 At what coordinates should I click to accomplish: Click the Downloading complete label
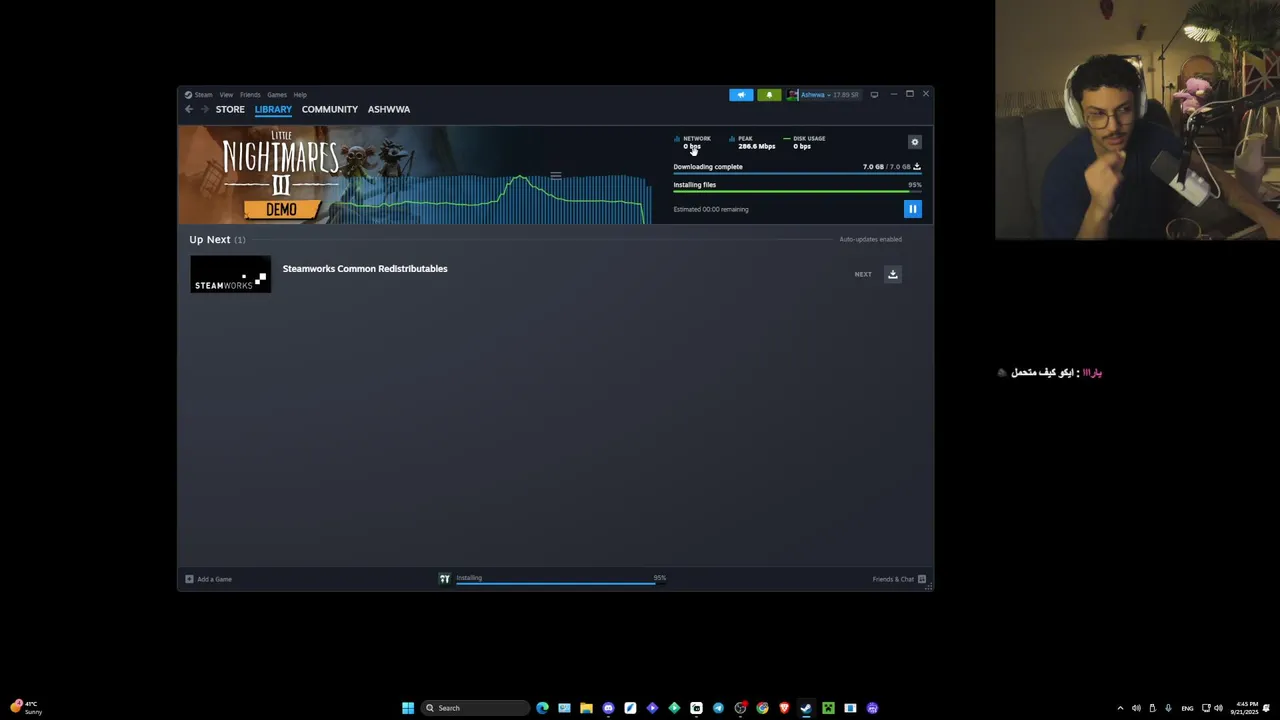(708, 167)
